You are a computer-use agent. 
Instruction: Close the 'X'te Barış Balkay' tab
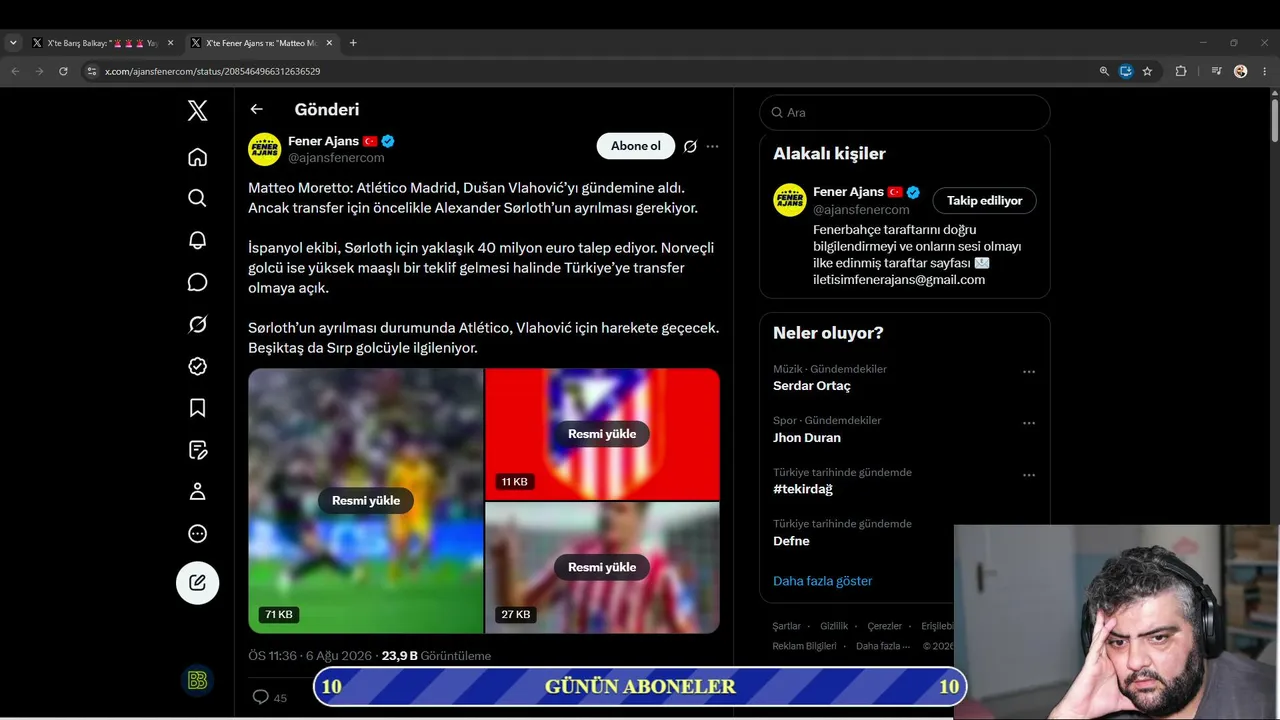(170, 43)
